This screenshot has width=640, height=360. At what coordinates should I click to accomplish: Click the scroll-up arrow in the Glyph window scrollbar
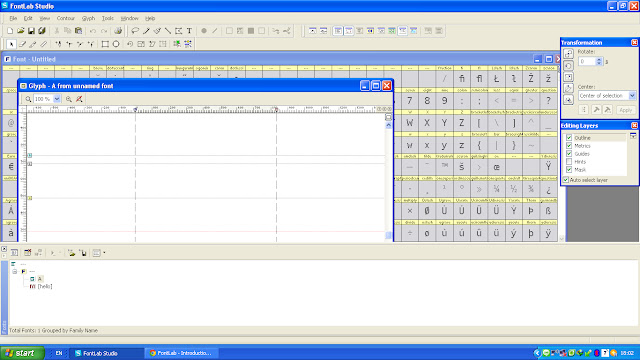389,126
